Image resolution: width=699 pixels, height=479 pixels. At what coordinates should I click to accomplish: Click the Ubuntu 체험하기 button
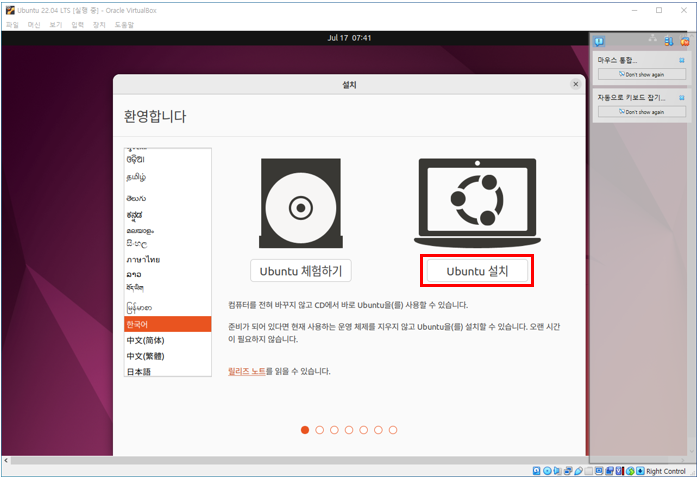pos(301,271)
